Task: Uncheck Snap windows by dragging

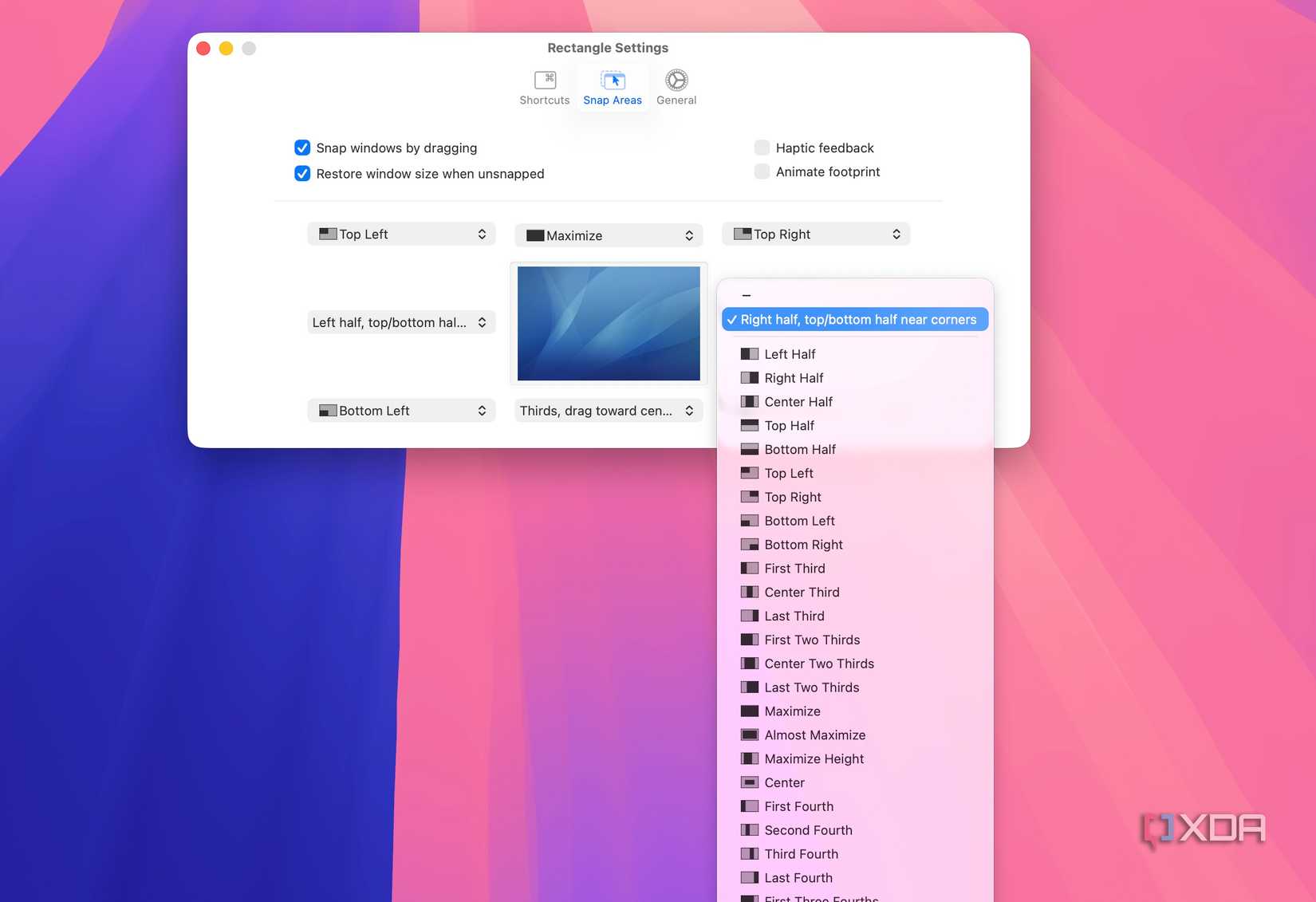Action: [301, 148]
